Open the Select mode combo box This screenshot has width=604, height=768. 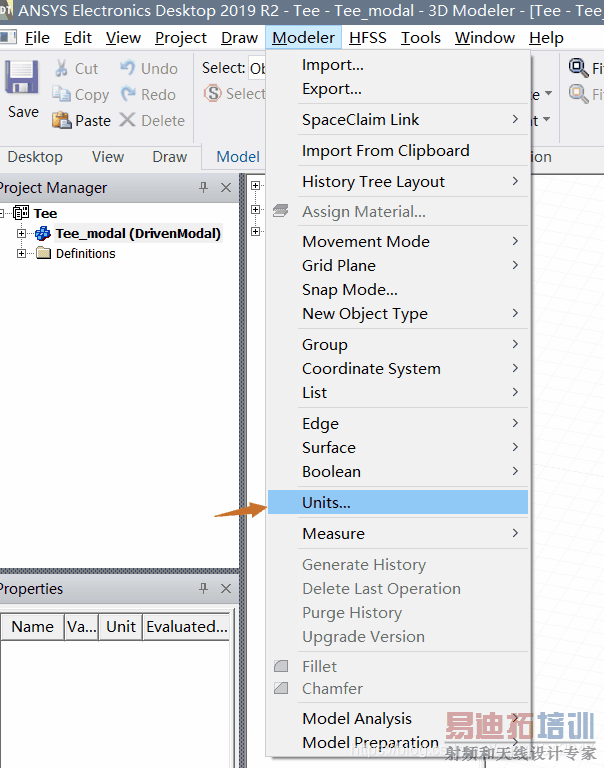click(x=257, y=68)
